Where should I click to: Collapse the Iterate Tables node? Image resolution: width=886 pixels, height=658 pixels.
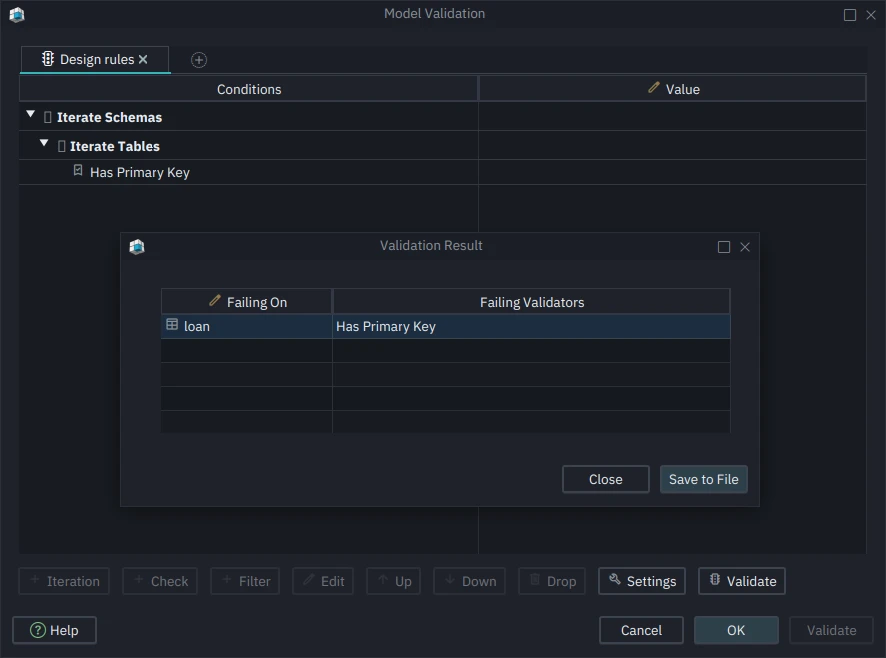pyautogui.click(x=44, y=143)
